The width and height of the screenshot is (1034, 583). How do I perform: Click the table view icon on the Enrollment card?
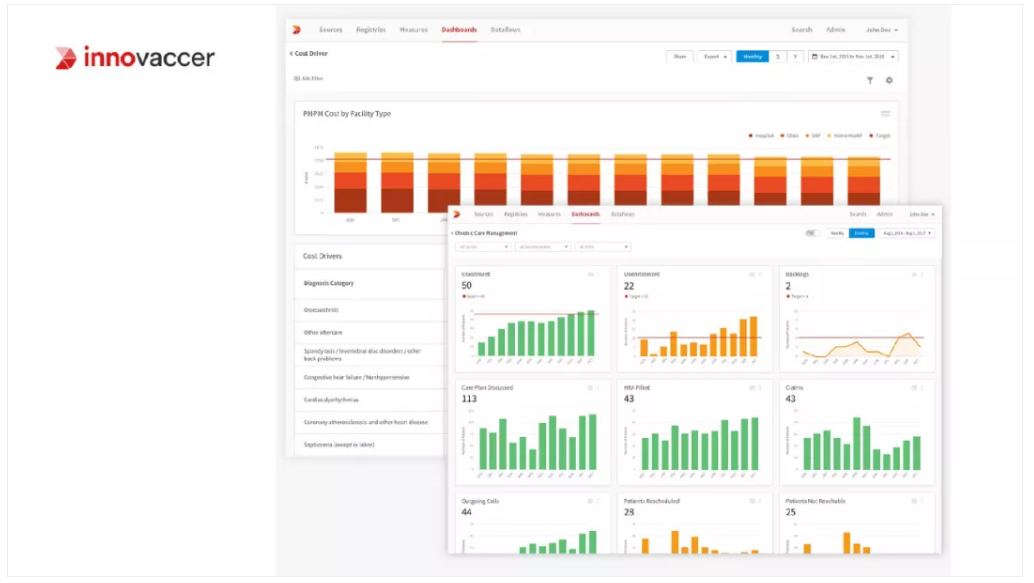point(590,274)
